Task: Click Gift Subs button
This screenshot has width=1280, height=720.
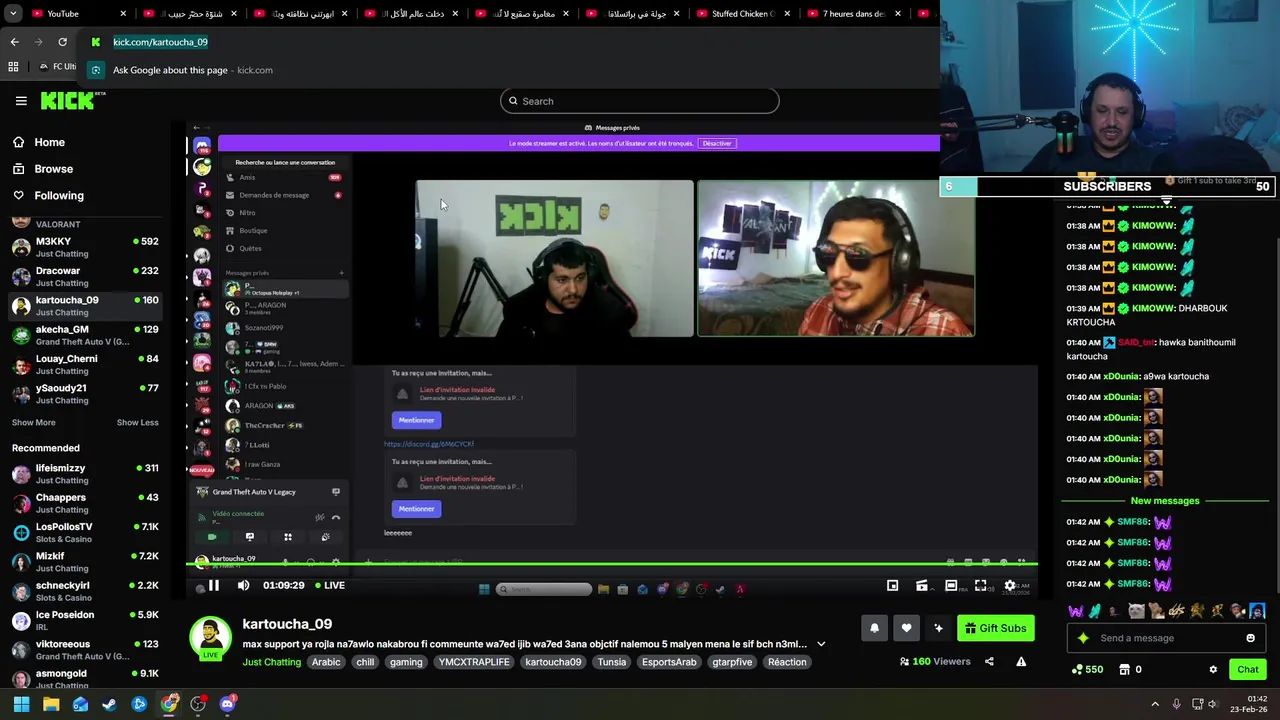Action: click(x=995, y=628)
